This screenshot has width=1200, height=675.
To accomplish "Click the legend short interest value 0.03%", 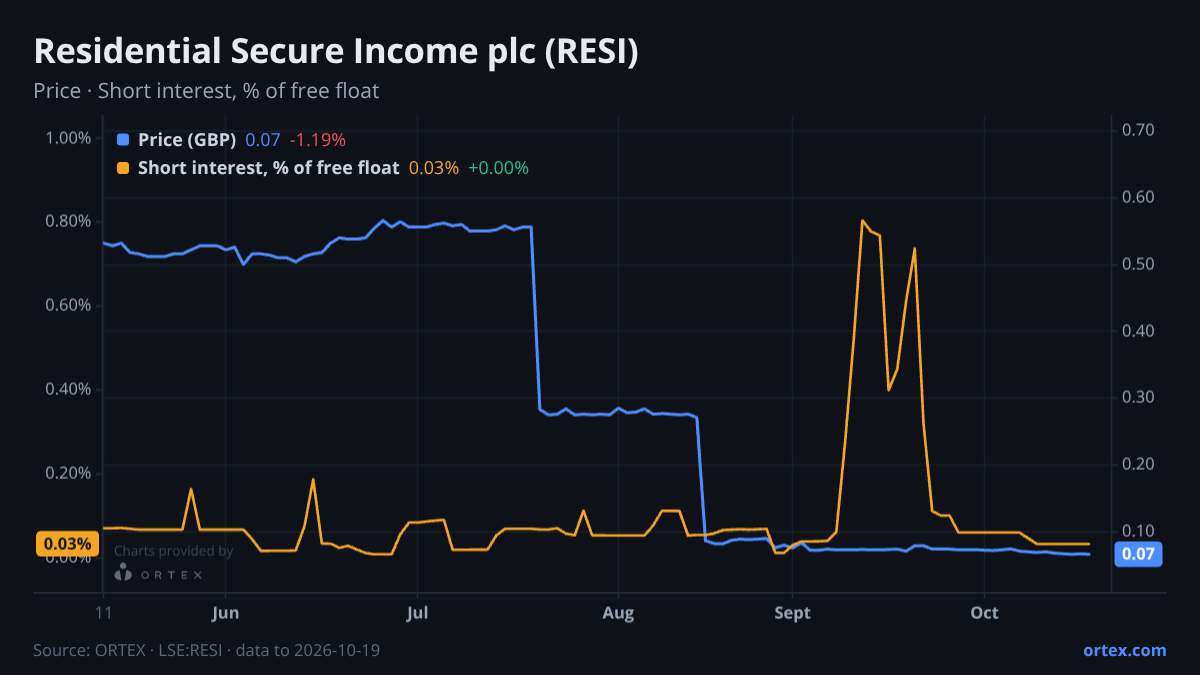I will point(434,168).
